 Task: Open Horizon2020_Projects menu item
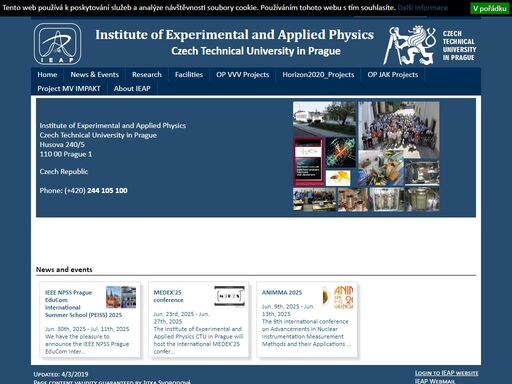pos(318,75)
